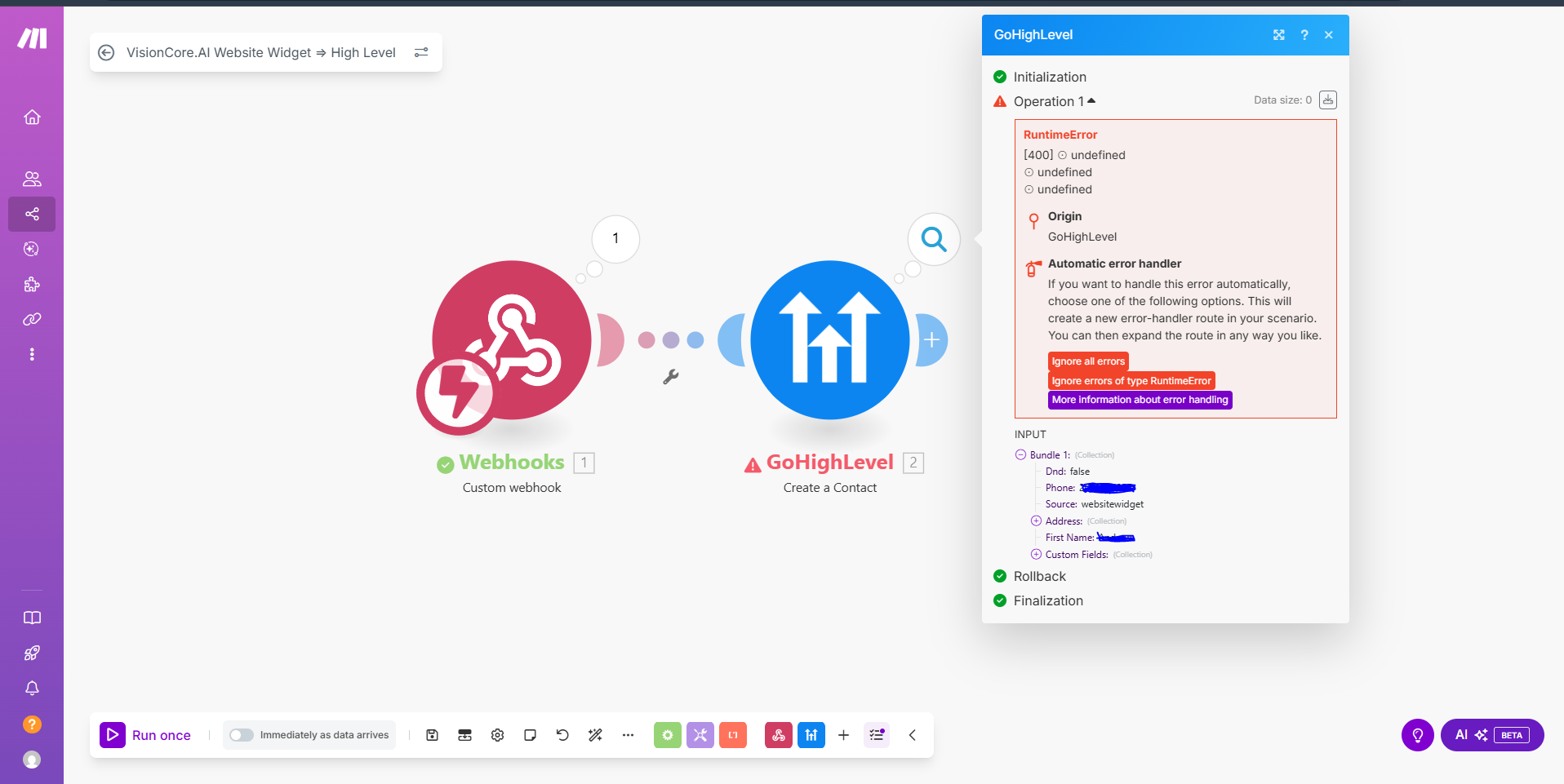Screen dimensions: 1564x784
Task: Expand the GoHighLevel panel to fullscreen
Action: tap(1279, 35)
